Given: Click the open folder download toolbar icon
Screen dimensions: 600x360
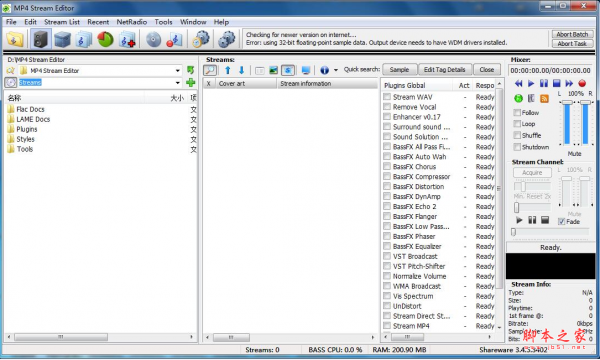Looking at the screenshot, I should [15, 39].
